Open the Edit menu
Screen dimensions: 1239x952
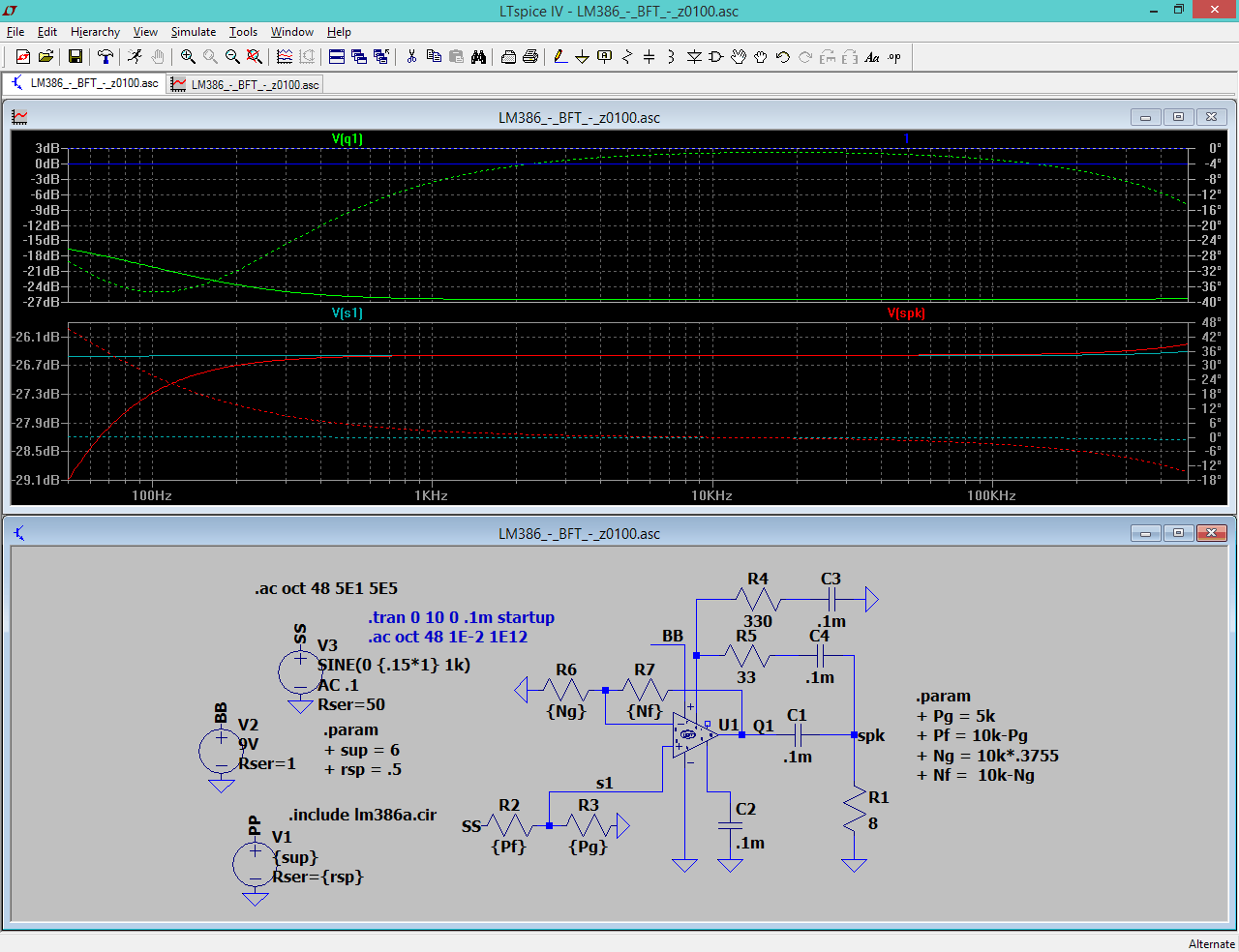[47, 32]
